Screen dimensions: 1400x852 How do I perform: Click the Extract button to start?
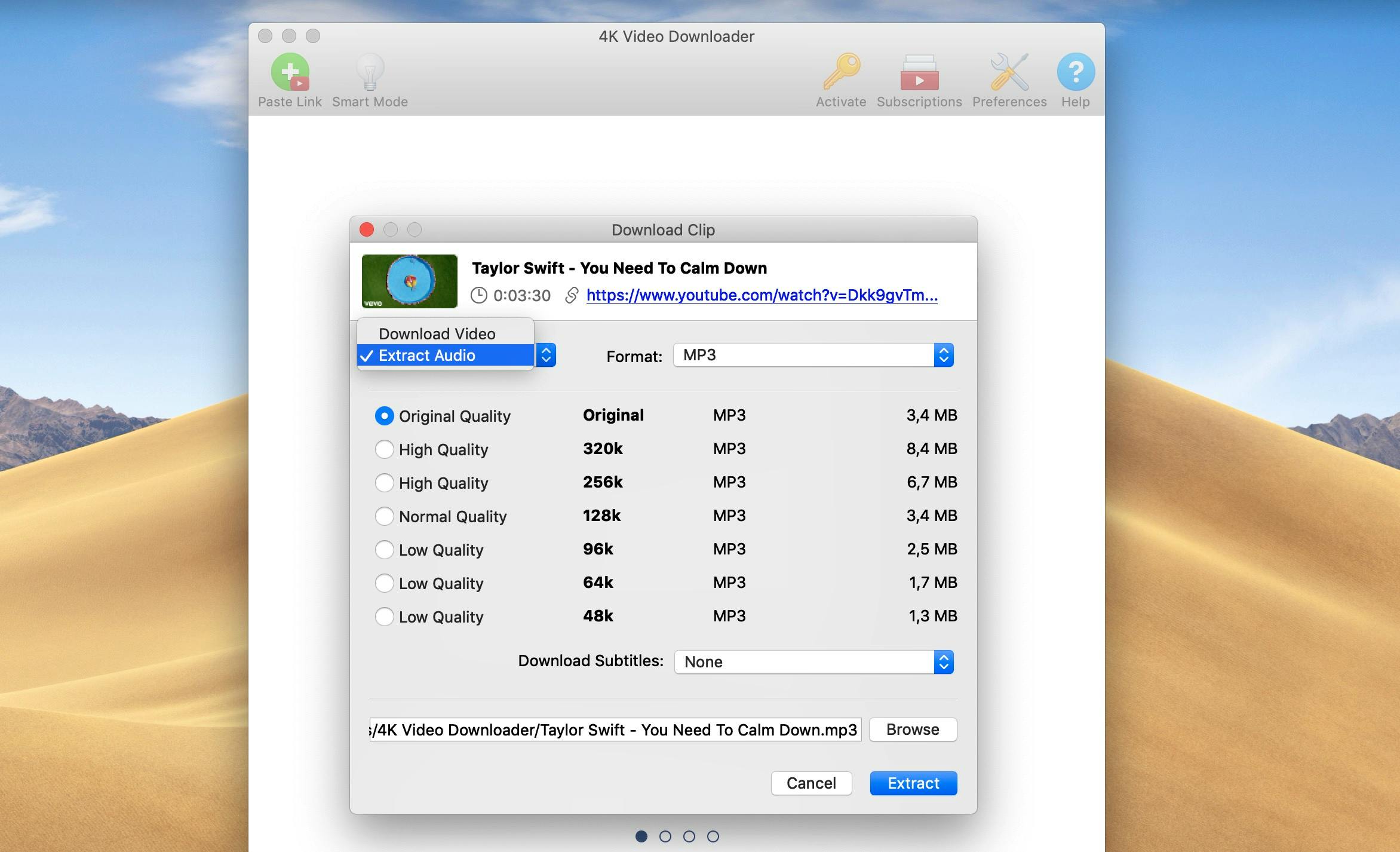912,782
